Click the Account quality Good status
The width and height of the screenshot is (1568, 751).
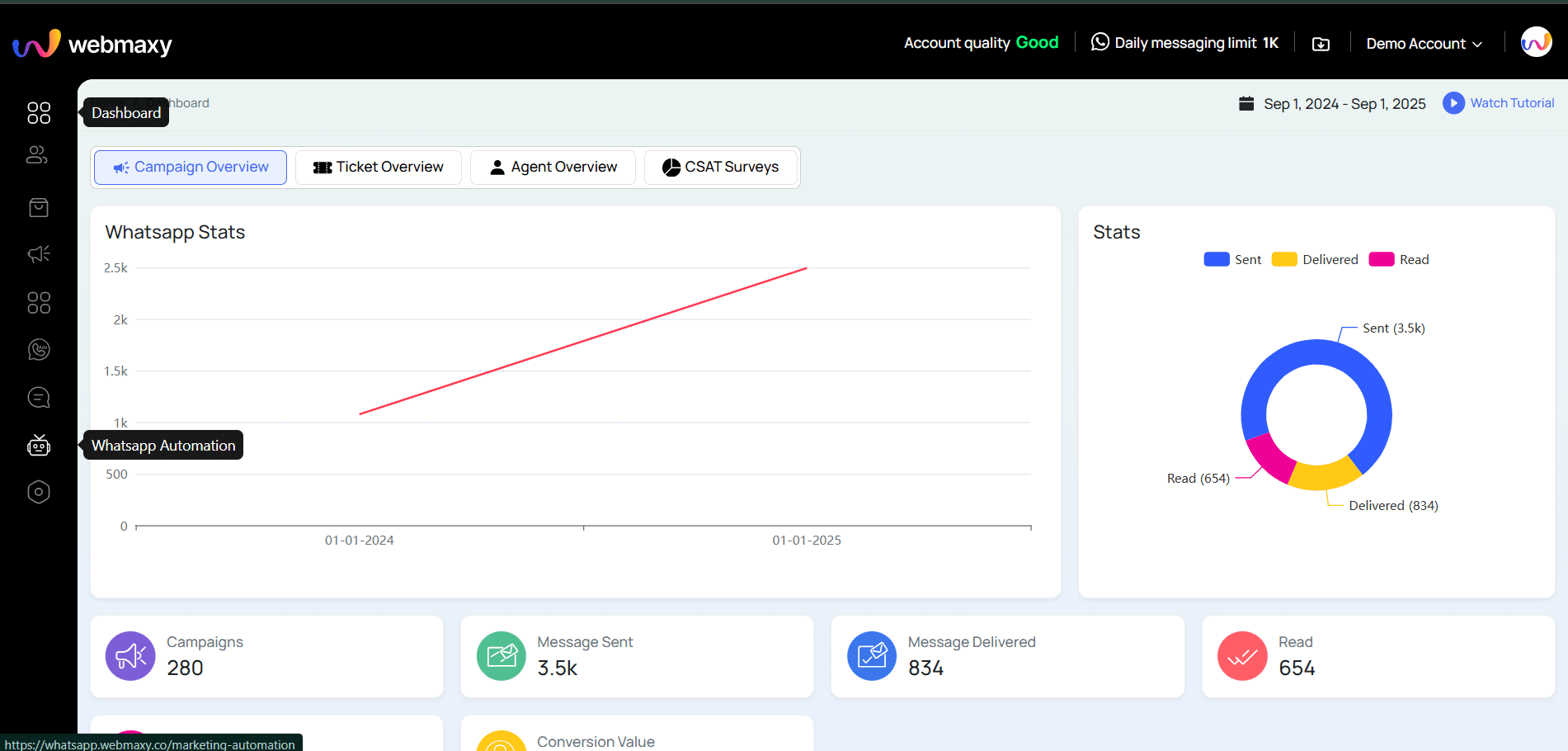[981, 43]
